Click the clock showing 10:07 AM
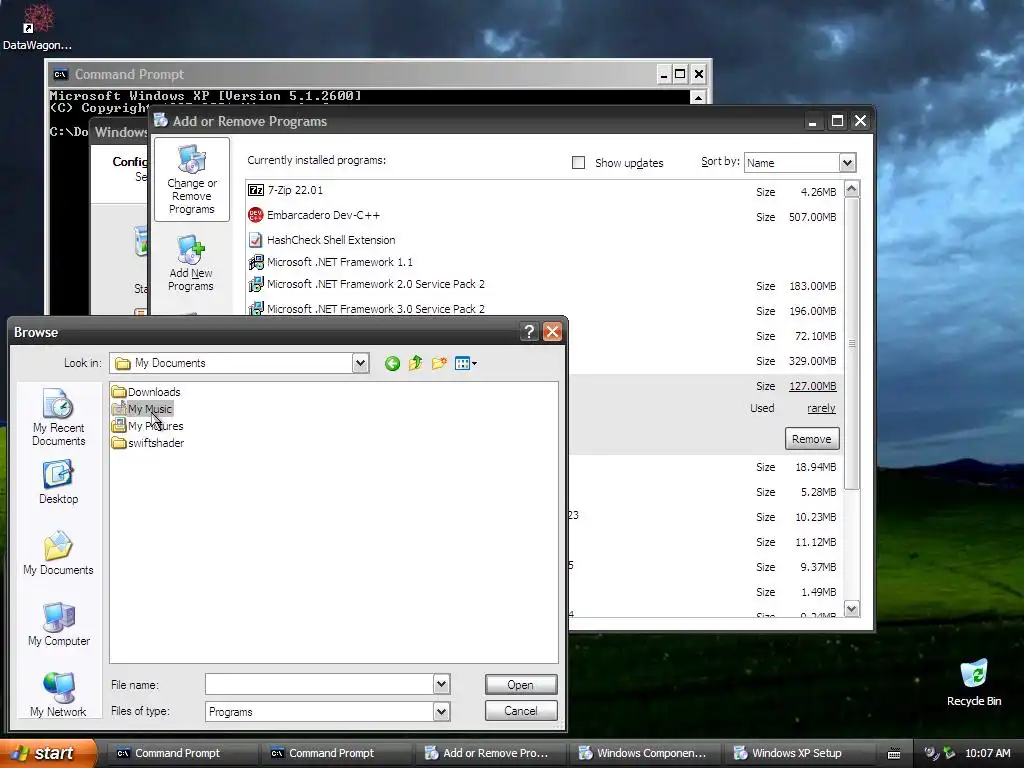 click(x=987, y=754)
